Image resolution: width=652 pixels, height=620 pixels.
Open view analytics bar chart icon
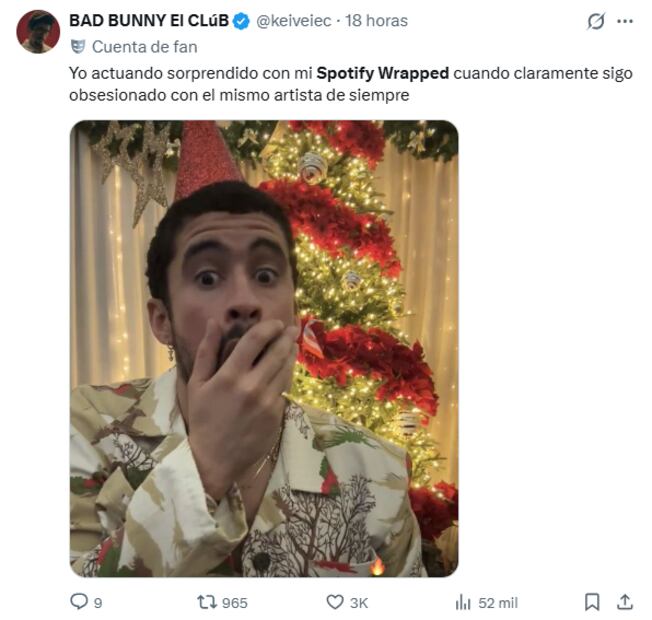coord(463,602)
